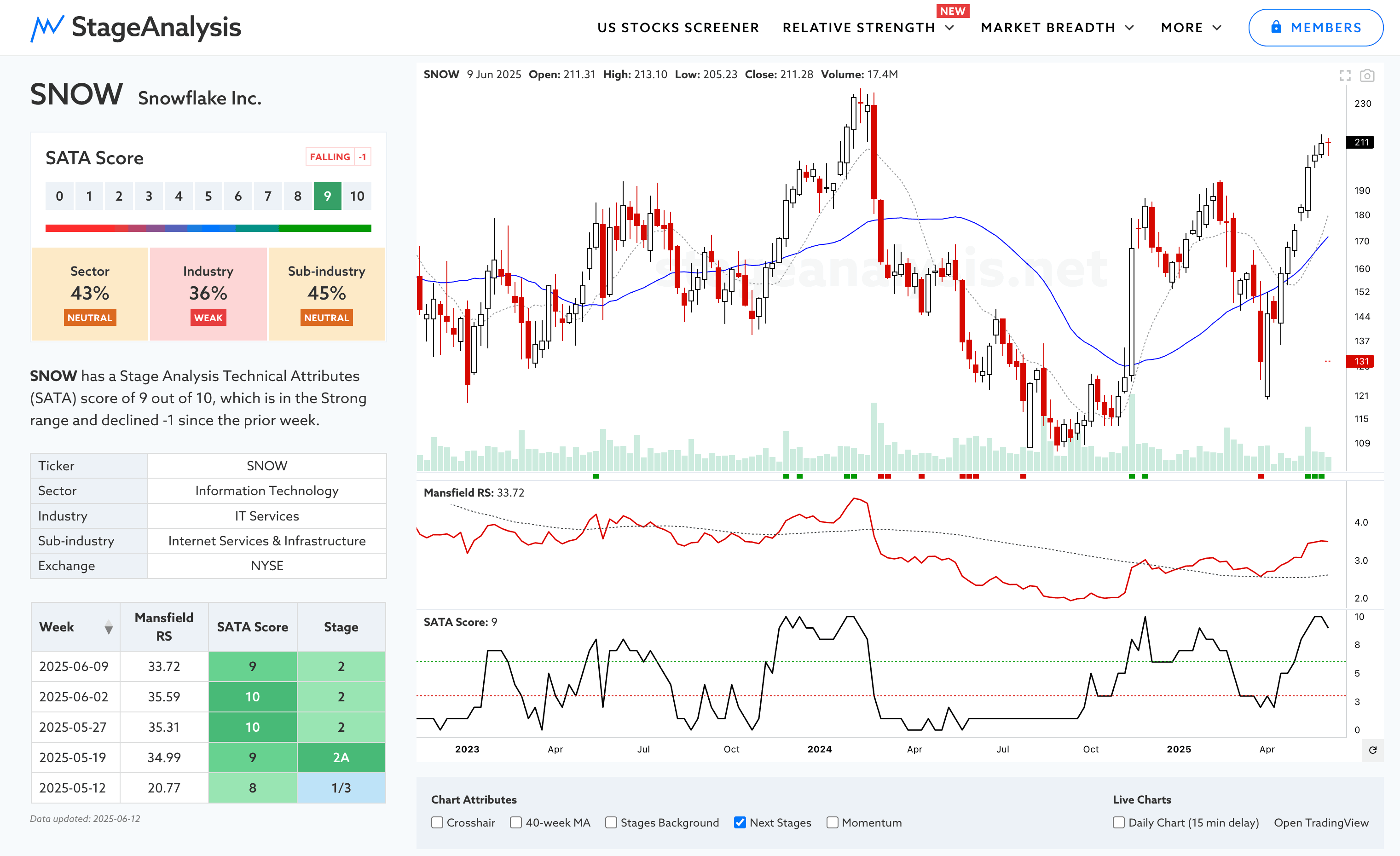Screen dimensions: 1400x856
Task: Click the Sector 43% Neutral card
Action: tap(90, 294)
